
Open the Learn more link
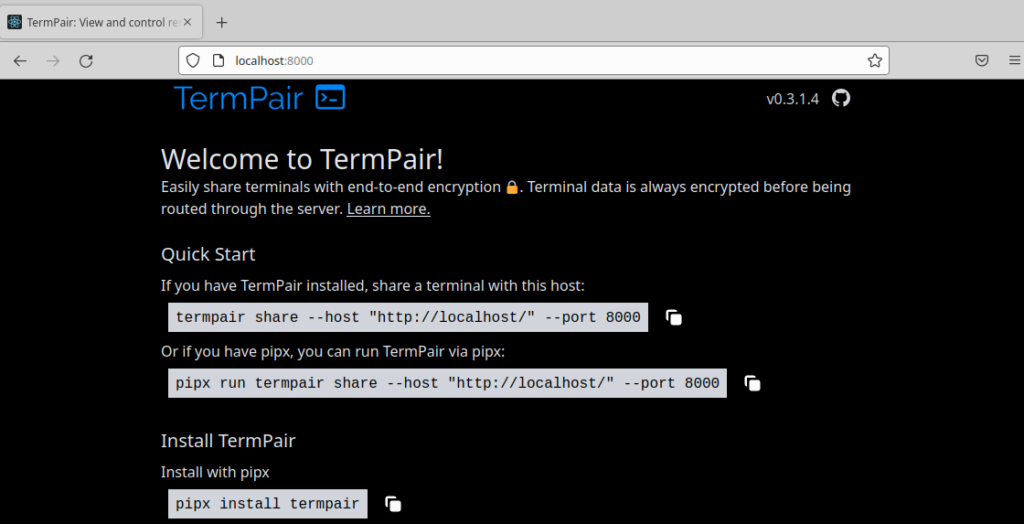(389, 210)
